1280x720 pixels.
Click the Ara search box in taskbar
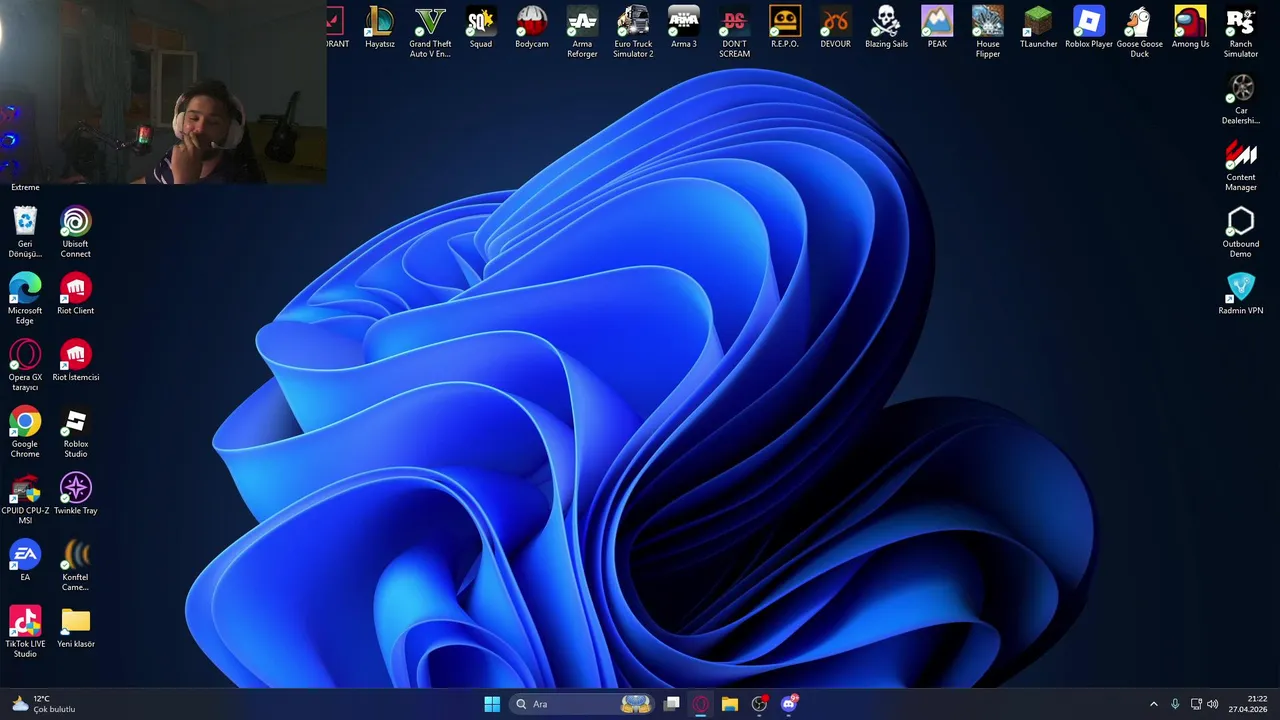583,704
